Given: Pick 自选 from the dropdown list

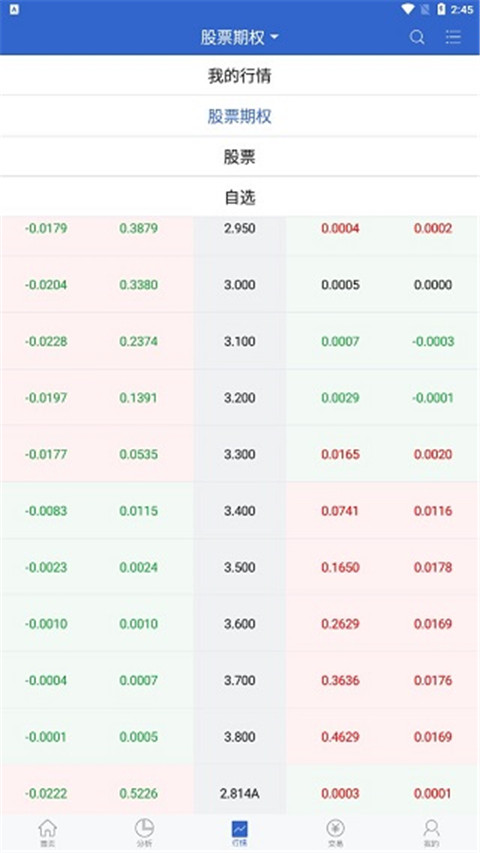Looking at the screenshot, I should tap(239, 197).
